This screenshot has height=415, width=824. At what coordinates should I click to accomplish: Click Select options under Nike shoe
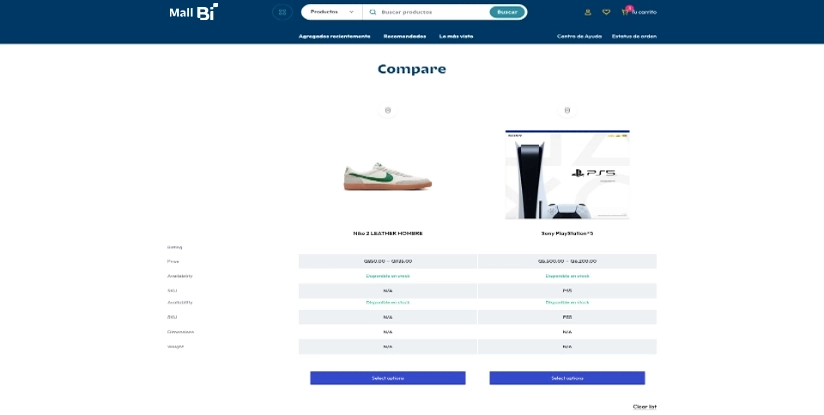[388, 378]
